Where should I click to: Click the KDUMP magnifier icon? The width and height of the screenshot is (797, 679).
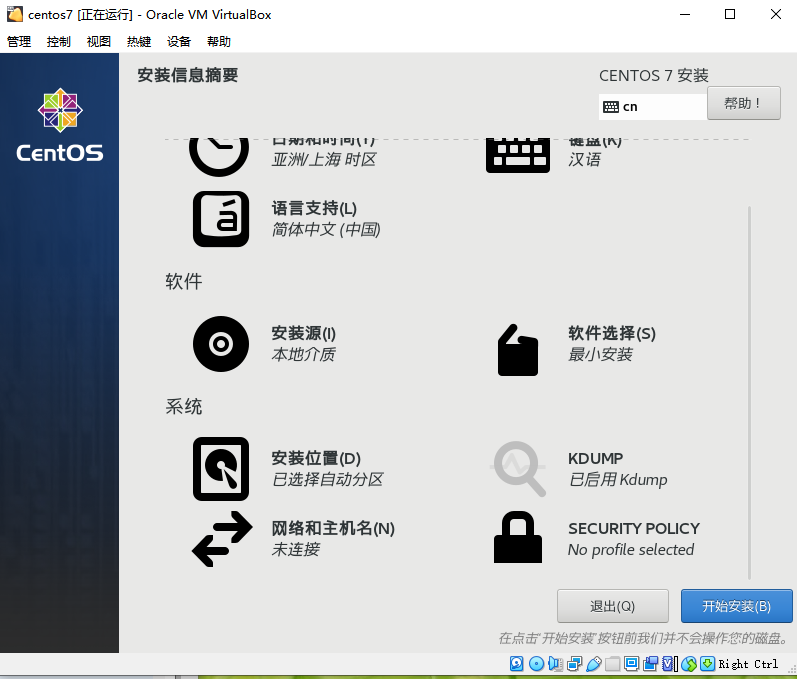(x=518, y=469)
